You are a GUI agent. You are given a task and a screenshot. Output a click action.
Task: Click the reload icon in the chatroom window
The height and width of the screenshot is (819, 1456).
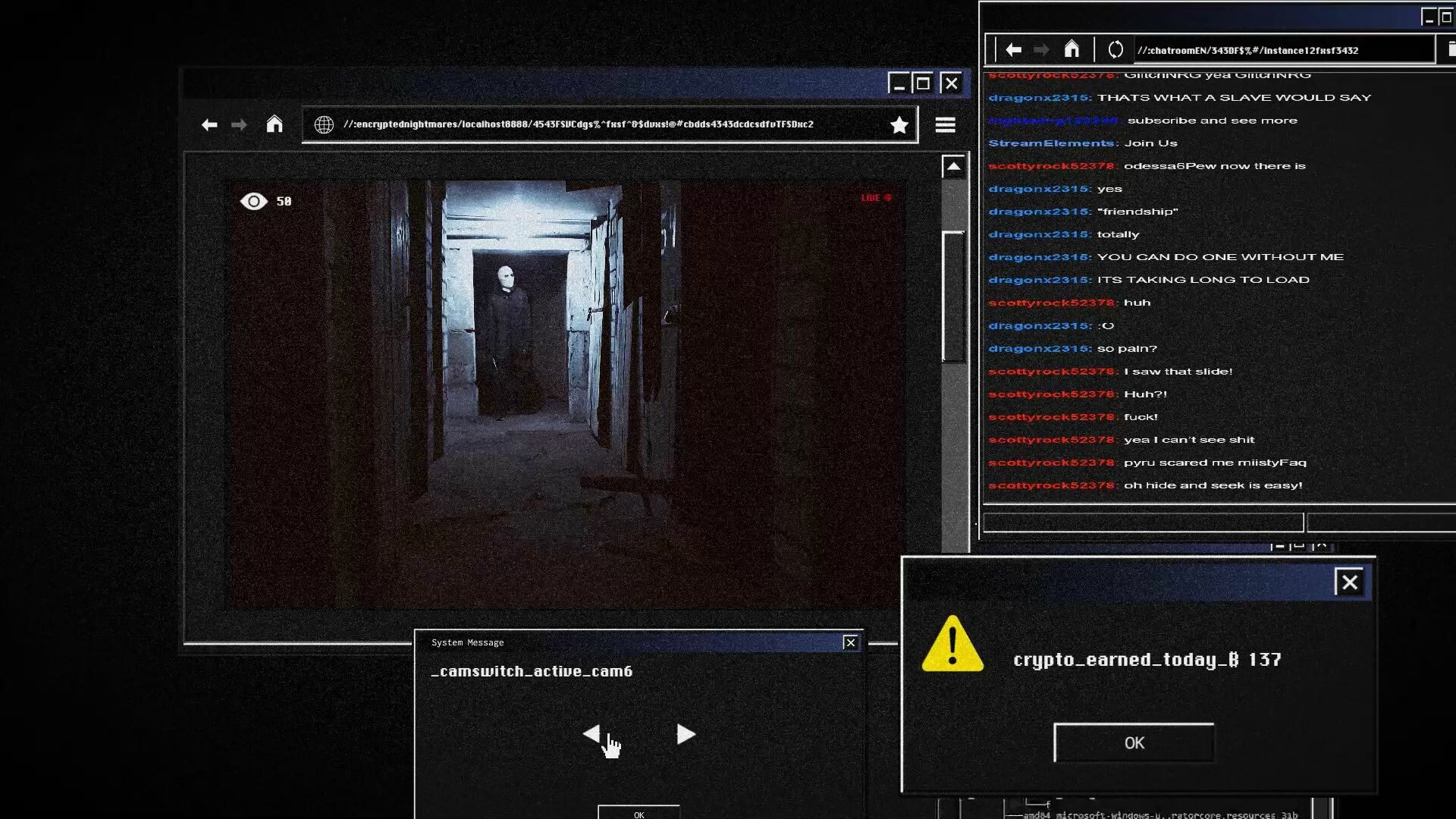[x=1115, y=49]
